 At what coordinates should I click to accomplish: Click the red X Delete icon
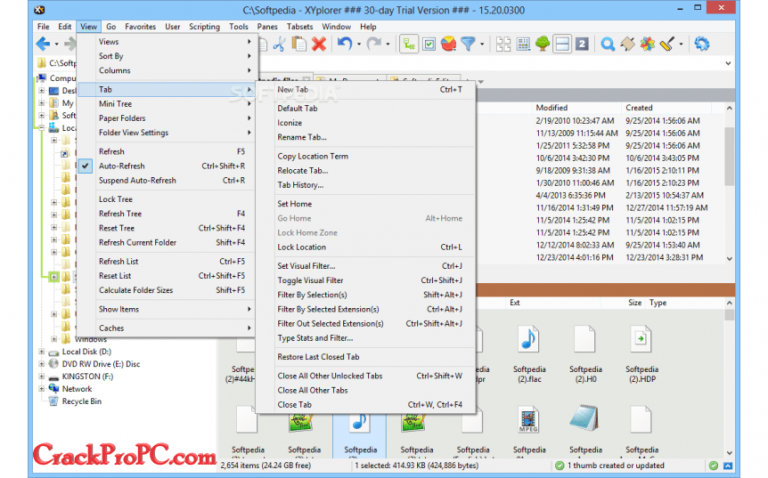[319, 44]
